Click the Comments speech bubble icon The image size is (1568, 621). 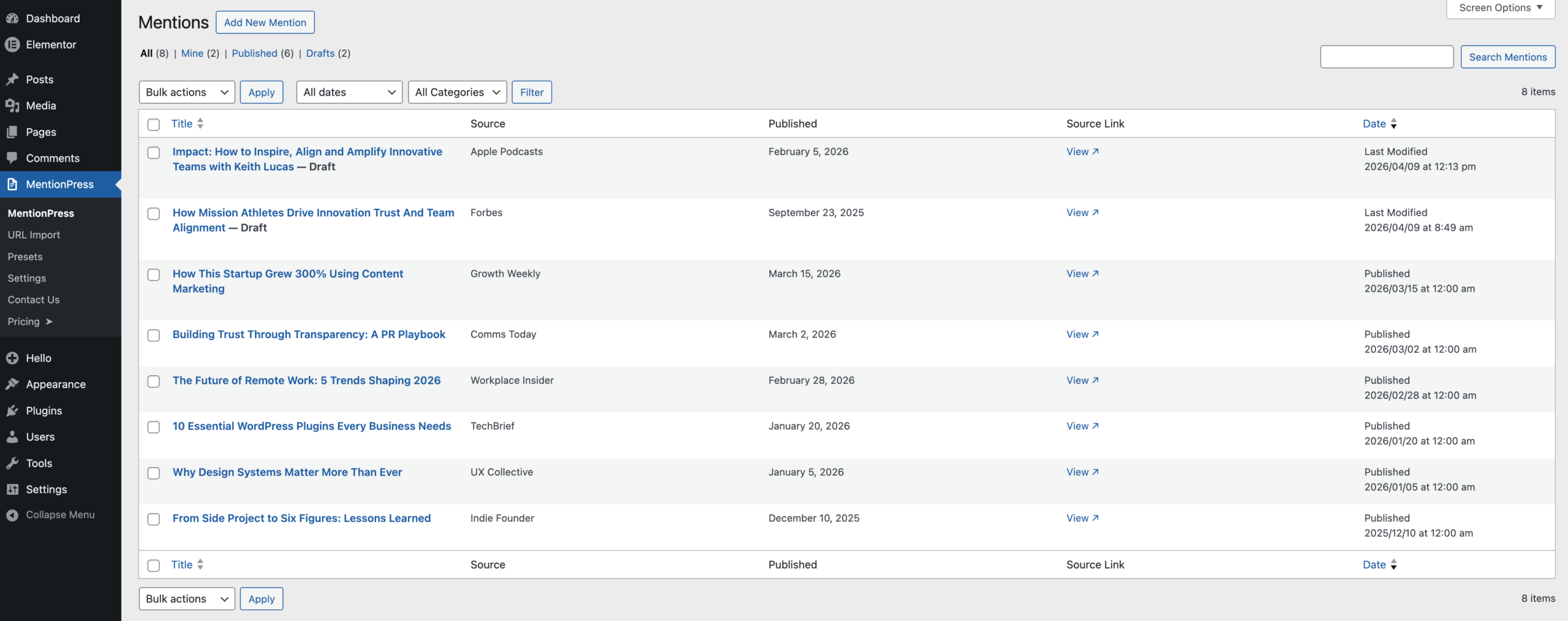click(x=12, y=158)
